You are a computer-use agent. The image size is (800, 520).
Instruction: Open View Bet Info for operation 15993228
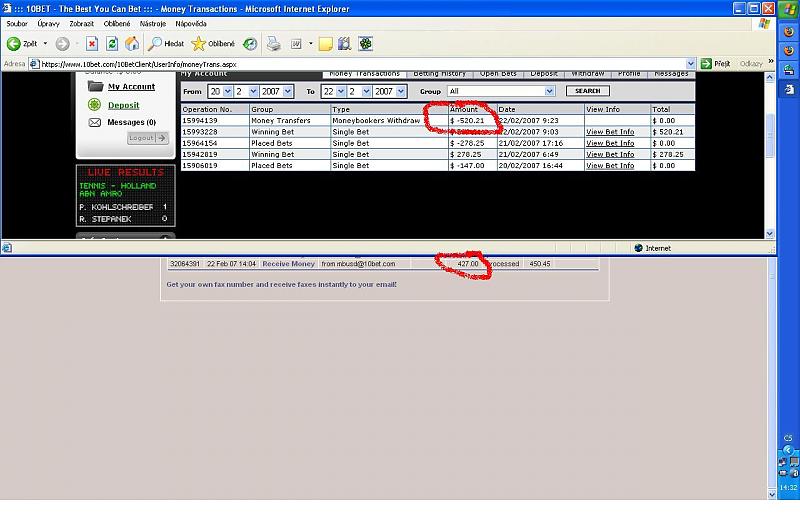[x=610, y=132]
